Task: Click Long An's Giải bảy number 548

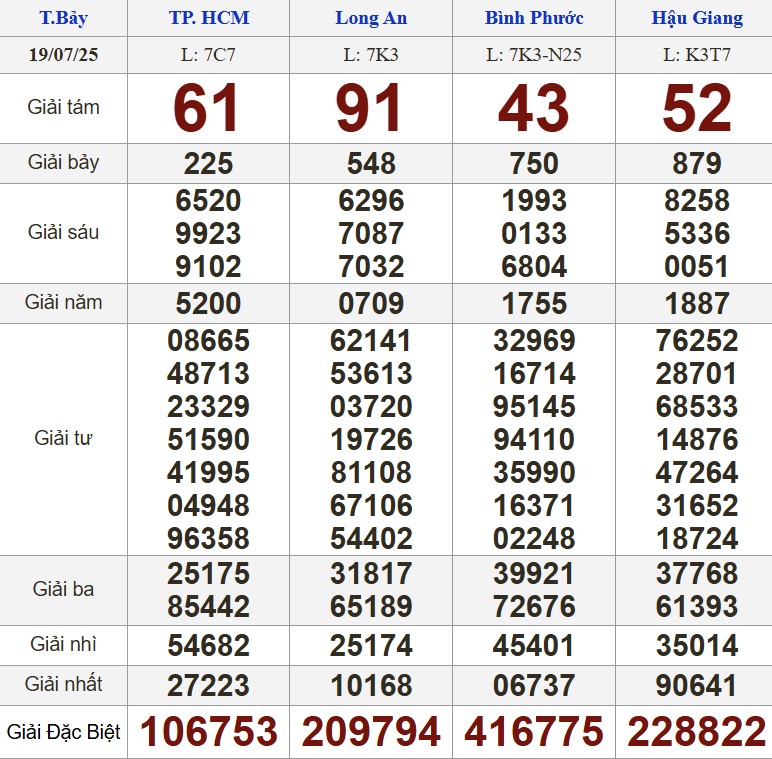Action: (371, 163)
